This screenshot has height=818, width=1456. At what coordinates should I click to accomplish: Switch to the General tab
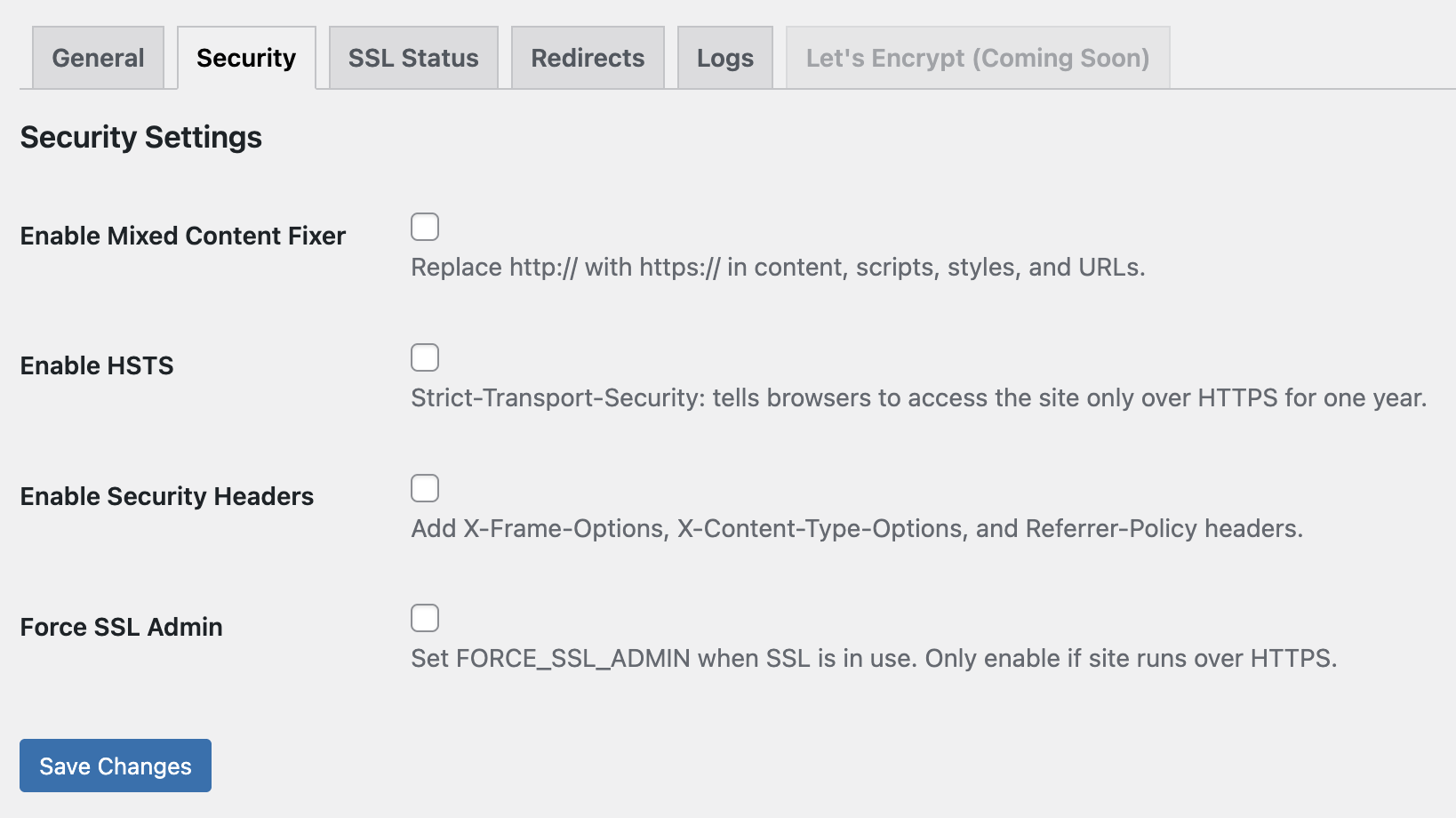(98, 57)
